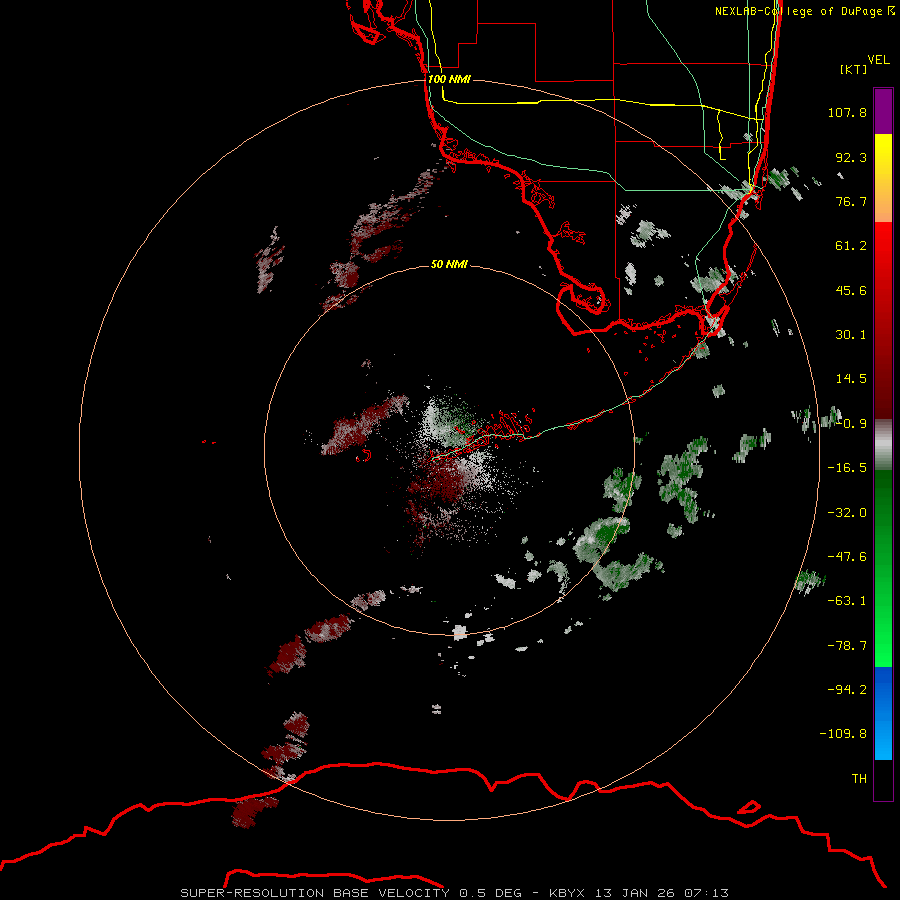Select the 14.5 scale value
The height and width of the screenshot is (900, 900).
coord(851,379)
